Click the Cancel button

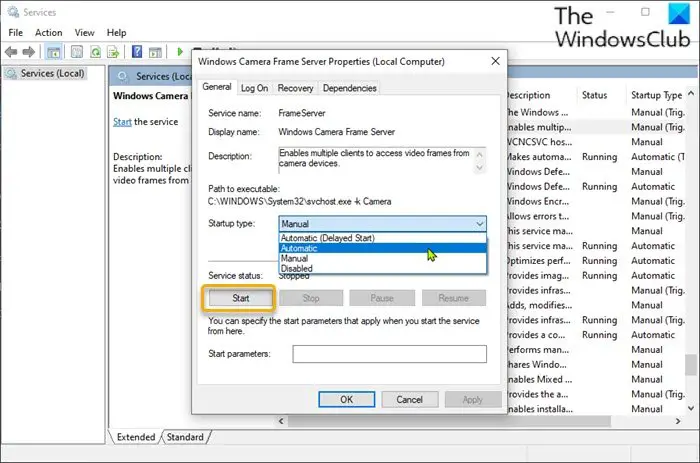tap(409, 400)
